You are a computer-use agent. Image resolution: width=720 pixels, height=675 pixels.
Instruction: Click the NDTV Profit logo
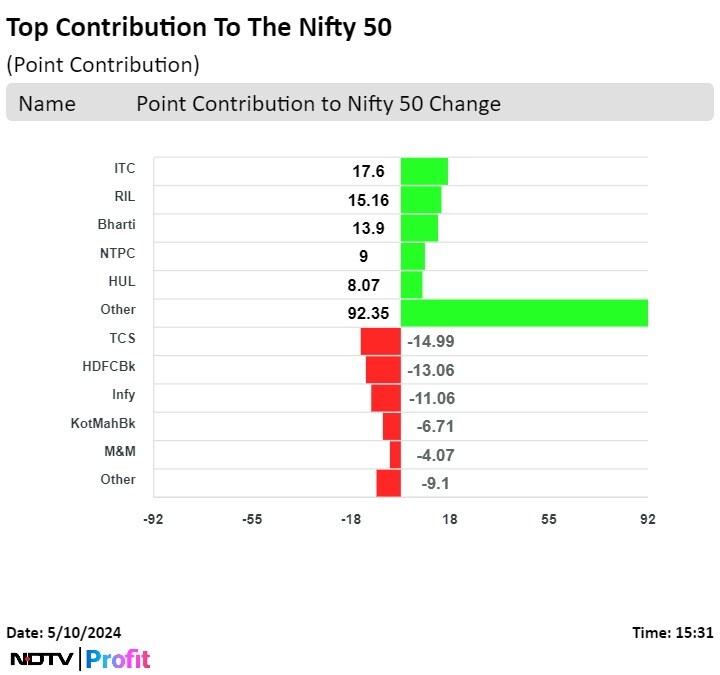point(80,659)
